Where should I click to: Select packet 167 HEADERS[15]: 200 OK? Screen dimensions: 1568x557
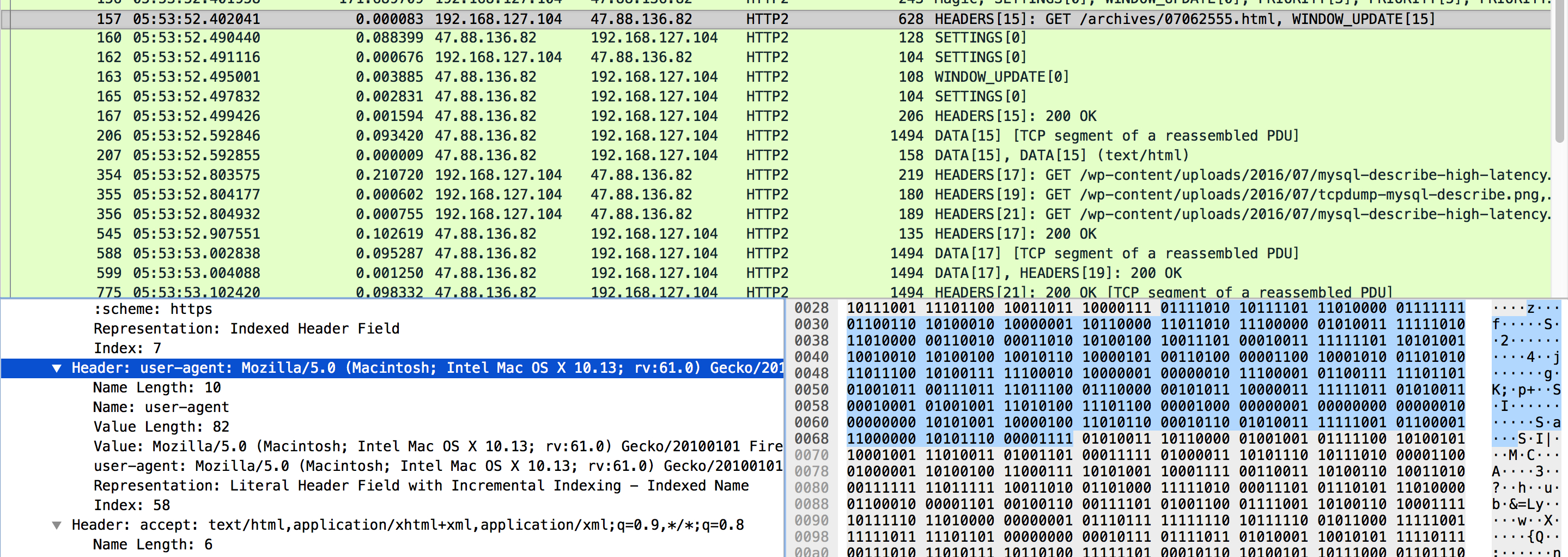click(x=775, y=116)
